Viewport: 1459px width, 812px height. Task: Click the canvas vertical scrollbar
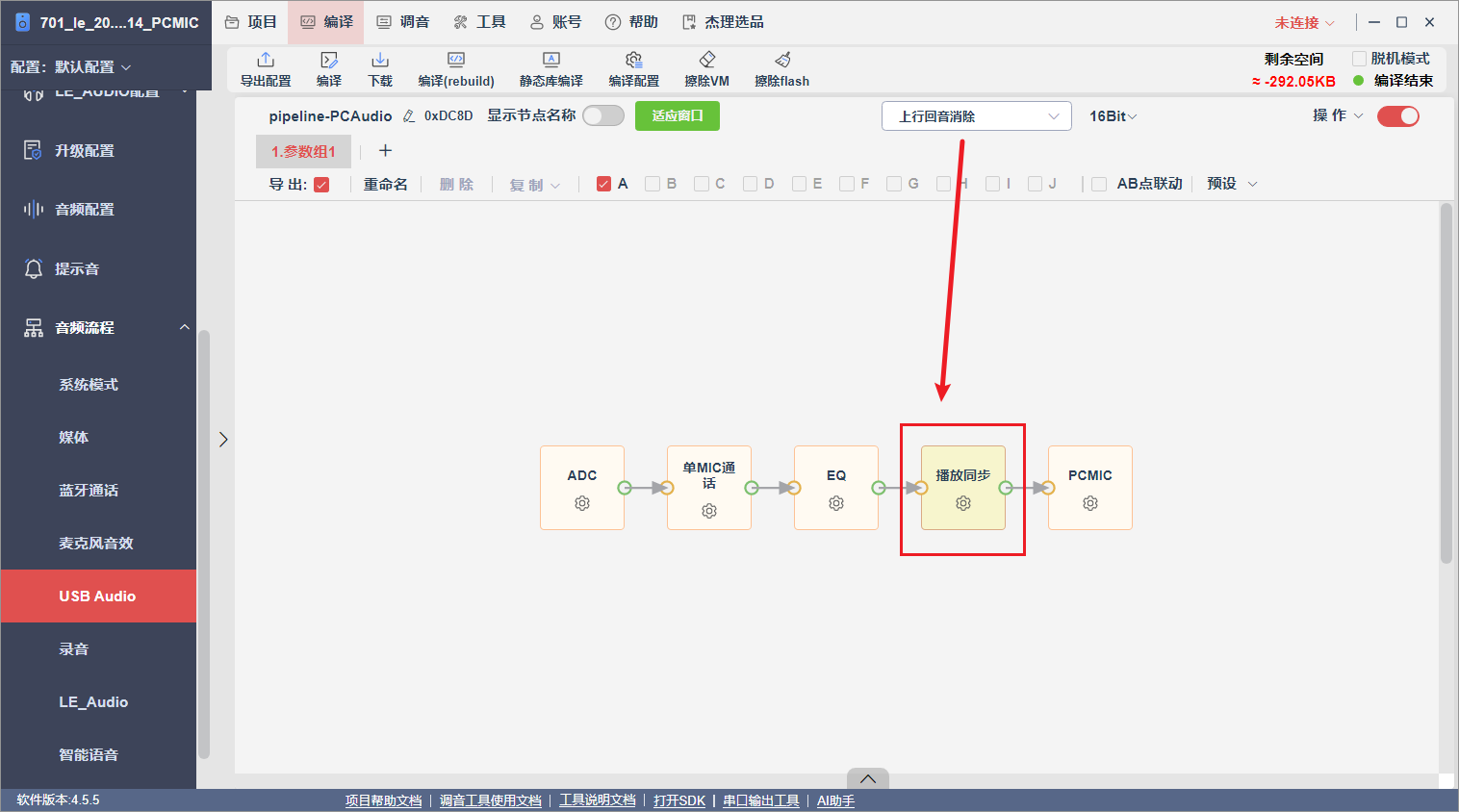point(1446,383)
